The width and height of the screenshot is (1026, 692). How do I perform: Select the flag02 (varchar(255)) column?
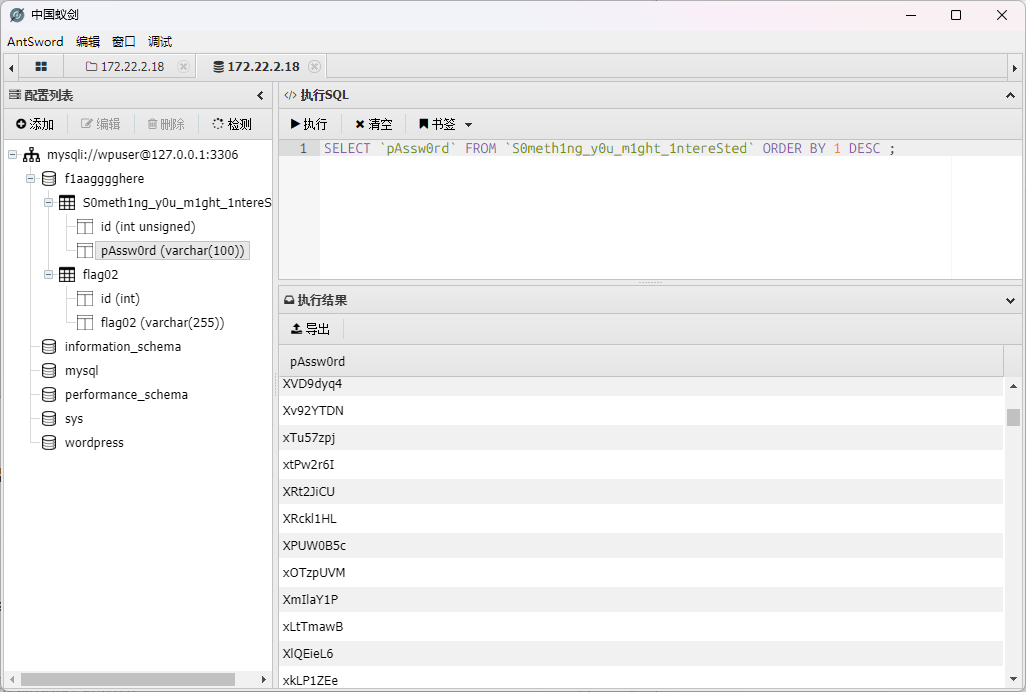[162, 323]
